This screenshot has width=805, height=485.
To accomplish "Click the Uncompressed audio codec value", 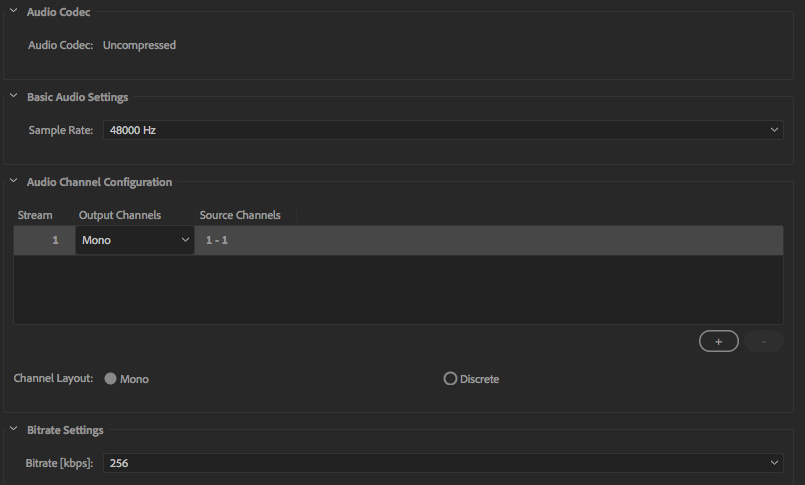I will (x=139, y=45).
